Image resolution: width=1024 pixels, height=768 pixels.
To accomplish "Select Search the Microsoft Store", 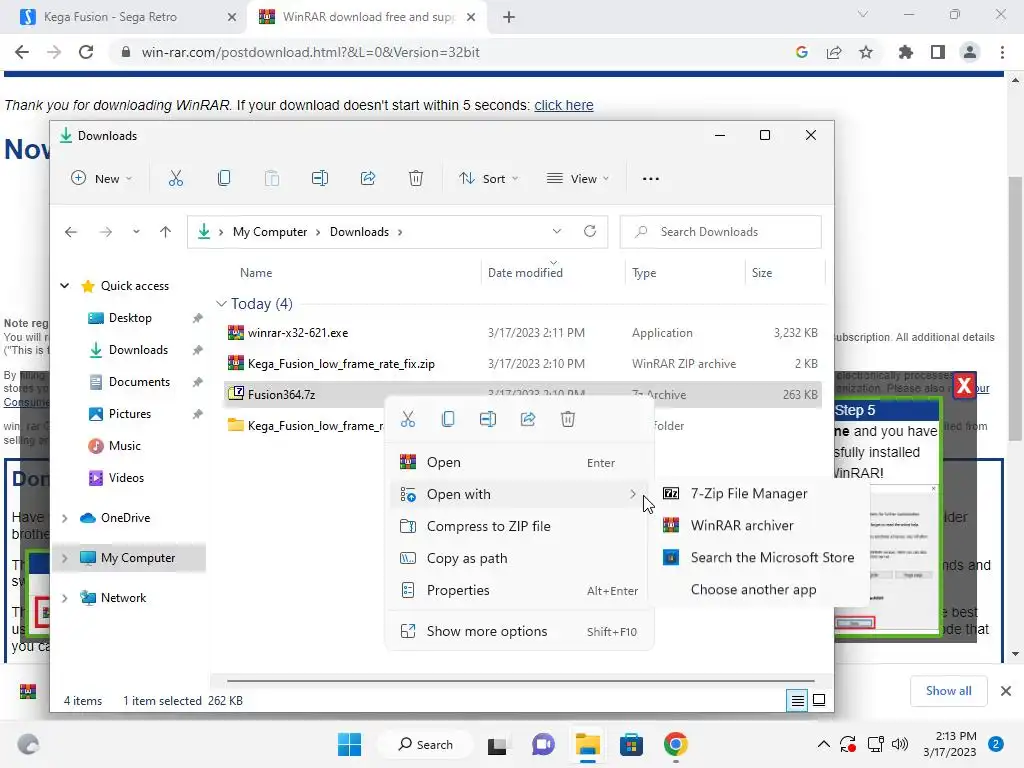I will pos(761,558).
